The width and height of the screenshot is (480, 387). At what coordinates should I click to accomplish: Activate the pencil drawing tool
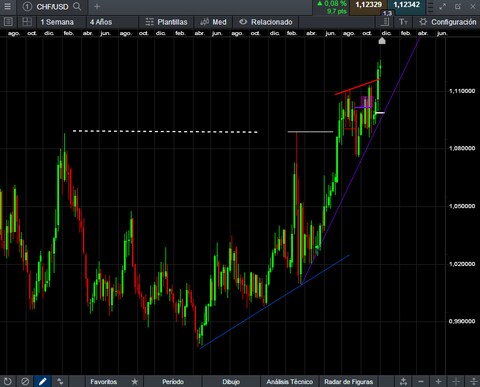[x=43, y=381]
